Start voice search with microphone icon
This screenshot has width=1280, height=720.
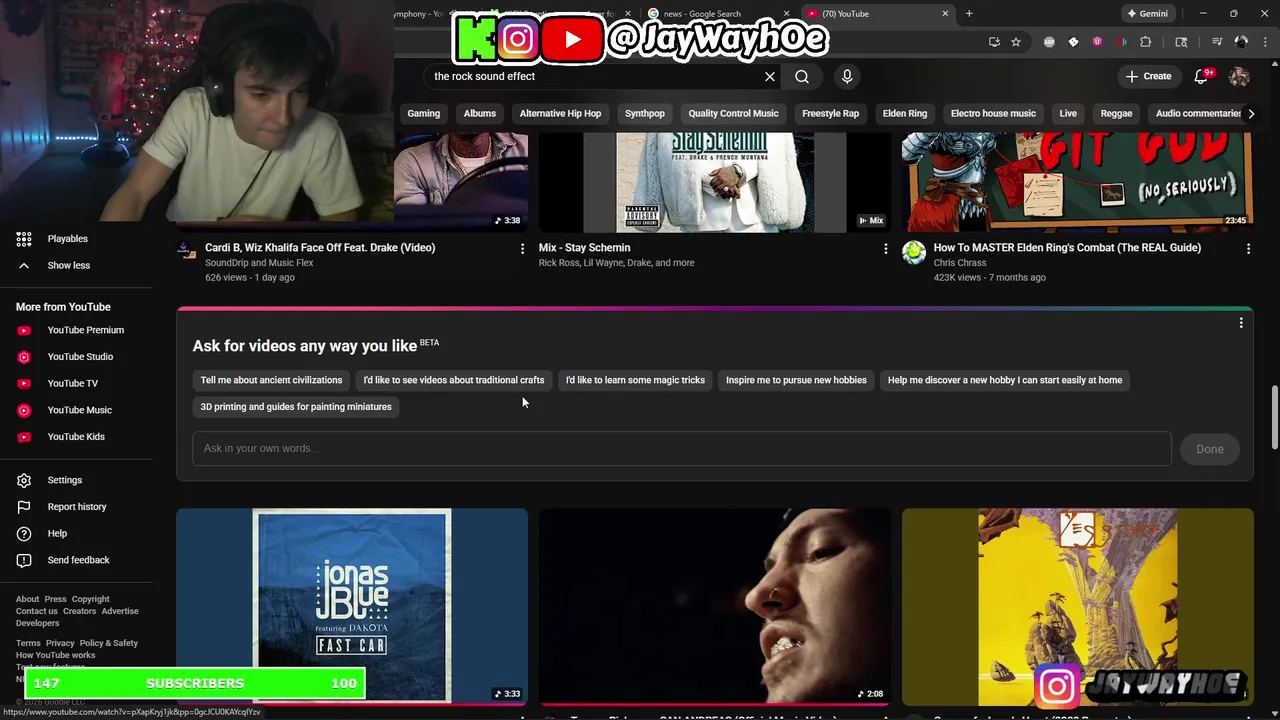tap(847, 76)
